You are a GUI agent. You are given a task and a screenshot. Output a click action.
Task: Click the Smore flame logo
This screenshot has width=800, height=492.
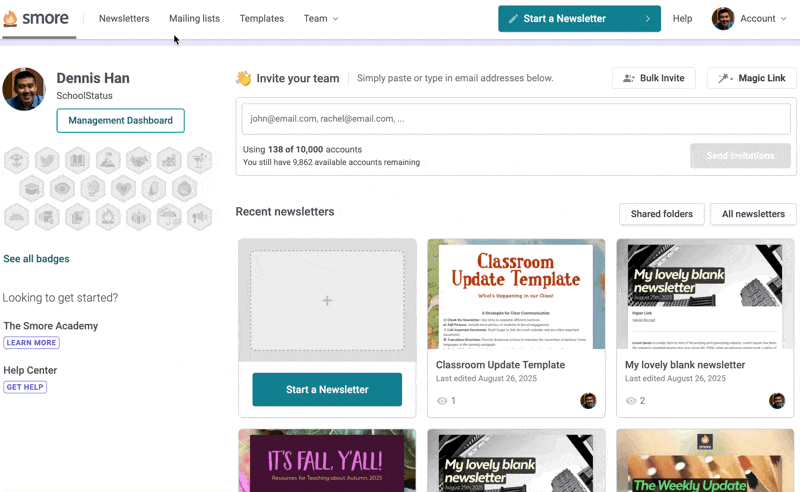pyautogui.click(x=11, y=18)
